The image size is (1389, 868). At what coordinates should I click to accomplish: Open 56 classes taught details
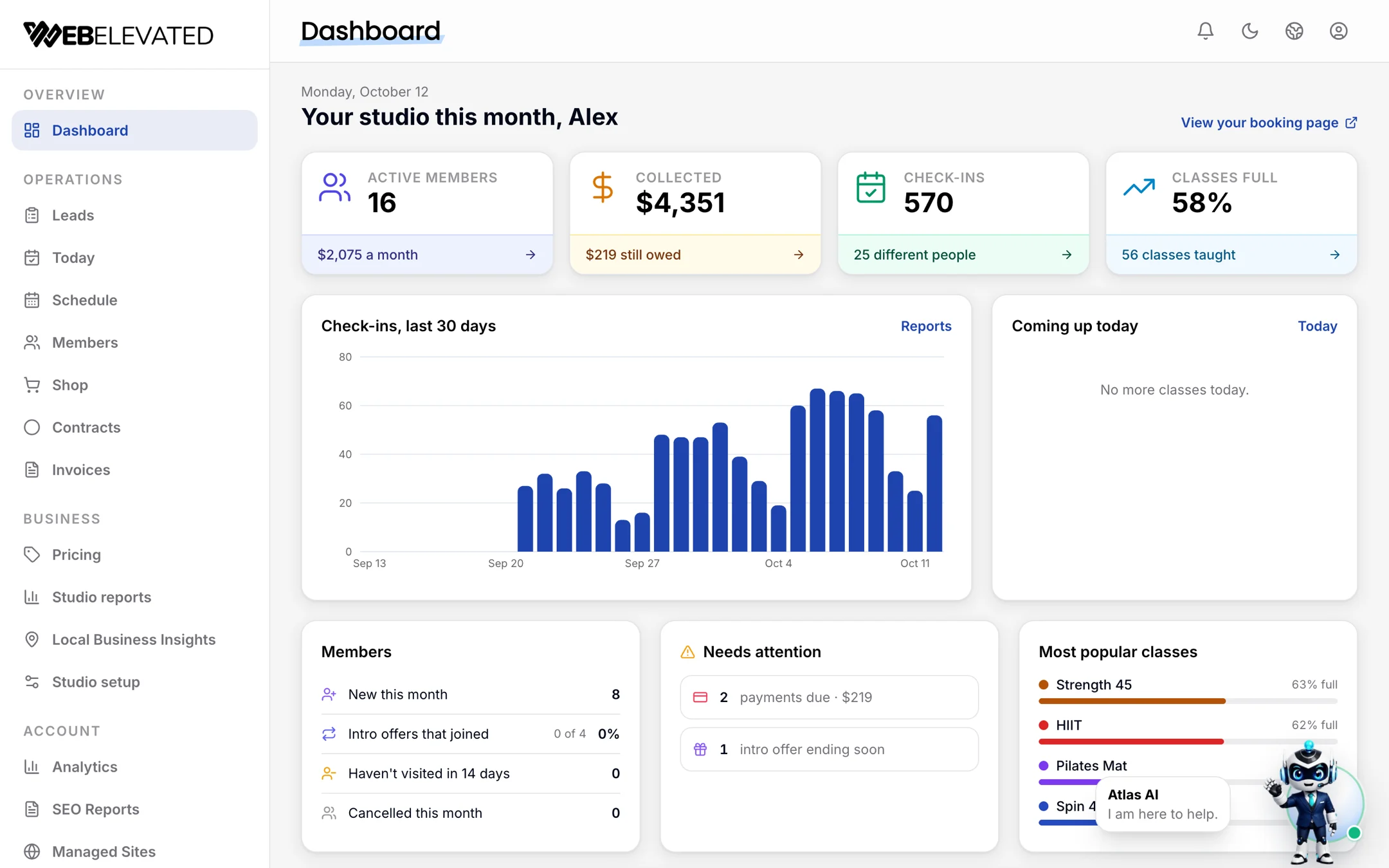pos(1231,255)
